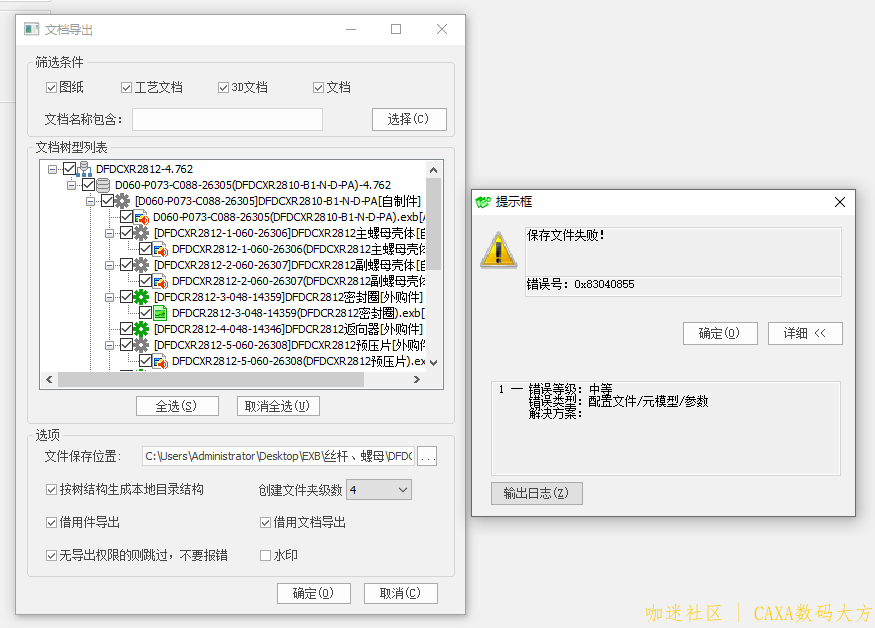Click the text 错误类型: 配置文件/元模型/参数
875x628 pixels.
(618, 401)
